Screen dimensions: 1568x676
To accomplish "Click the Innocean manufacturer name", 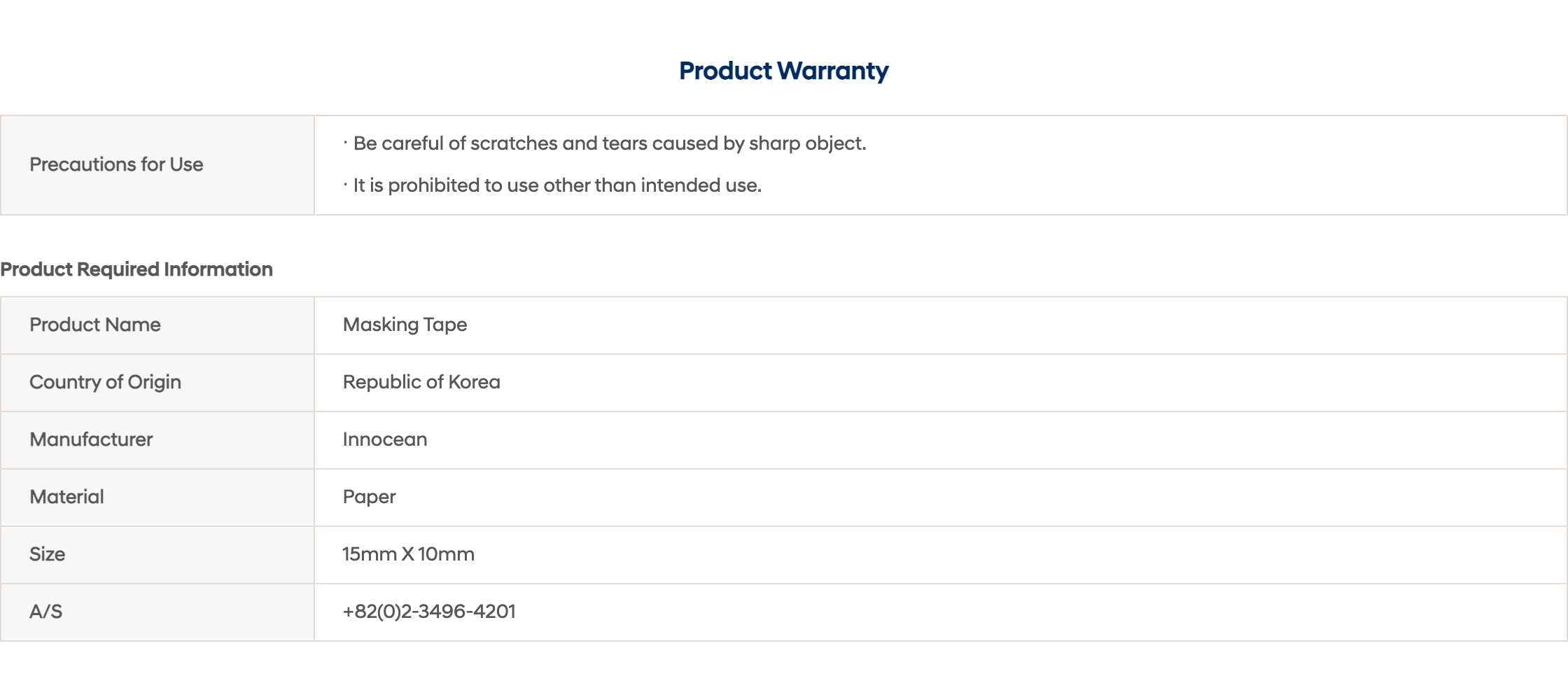I will click(x=384, y=439).
